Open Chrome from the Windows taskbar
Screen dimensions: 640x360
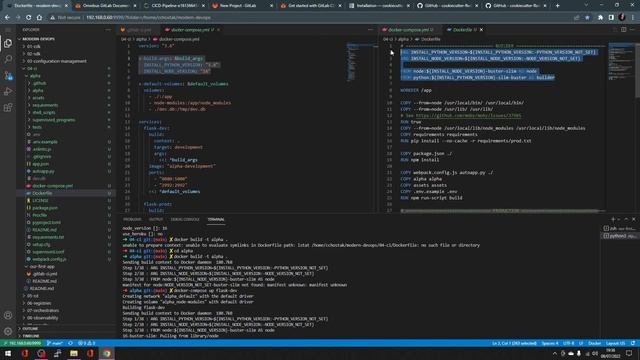tap(107, 353)
